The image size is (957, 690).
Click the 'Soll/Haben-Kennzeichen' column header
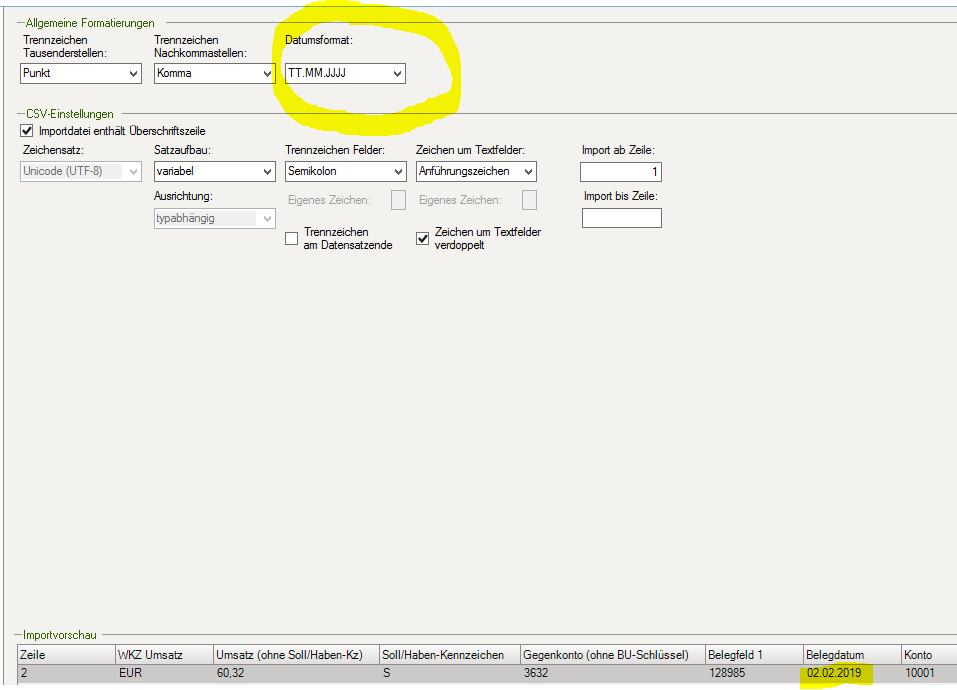tap(450, 655)
